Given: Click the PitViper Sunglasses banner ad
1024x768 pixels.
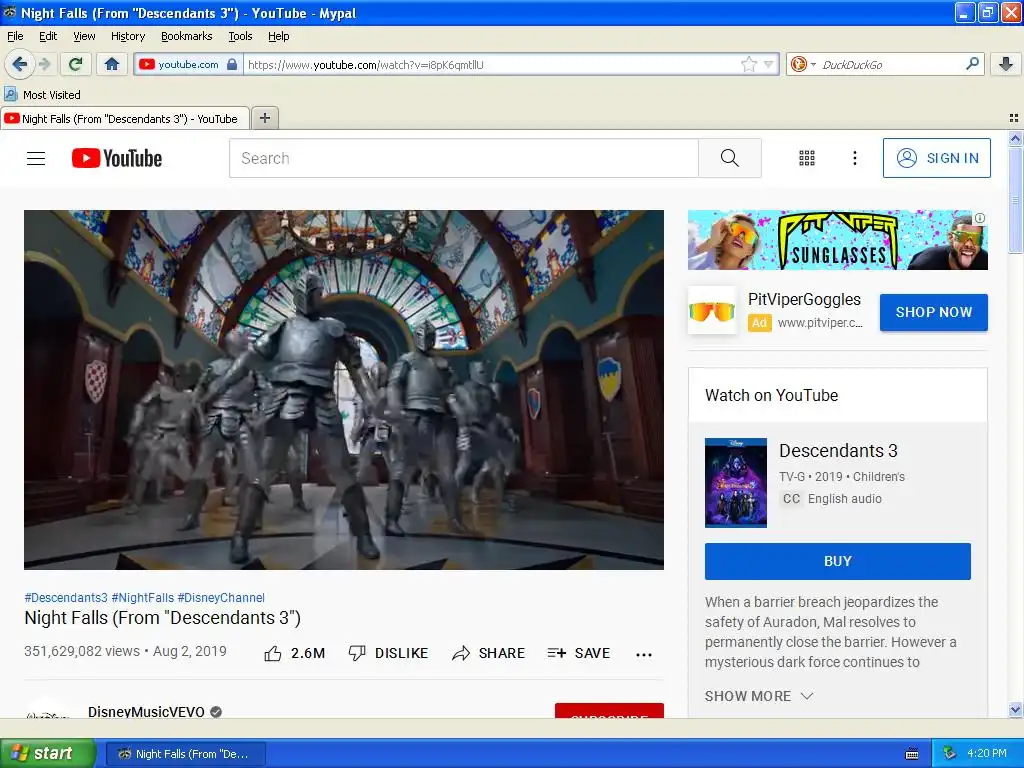Looking at the screenshot, I should (x=837, y=240).
